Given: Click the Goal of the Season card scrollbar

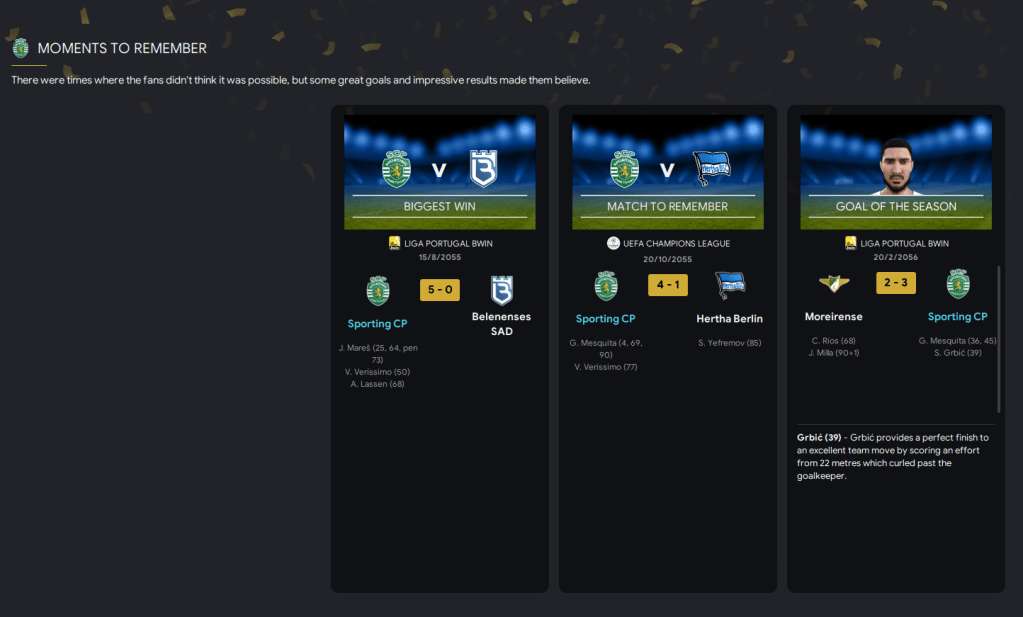Looking at the screenshot, I should [x=998, y=339].
